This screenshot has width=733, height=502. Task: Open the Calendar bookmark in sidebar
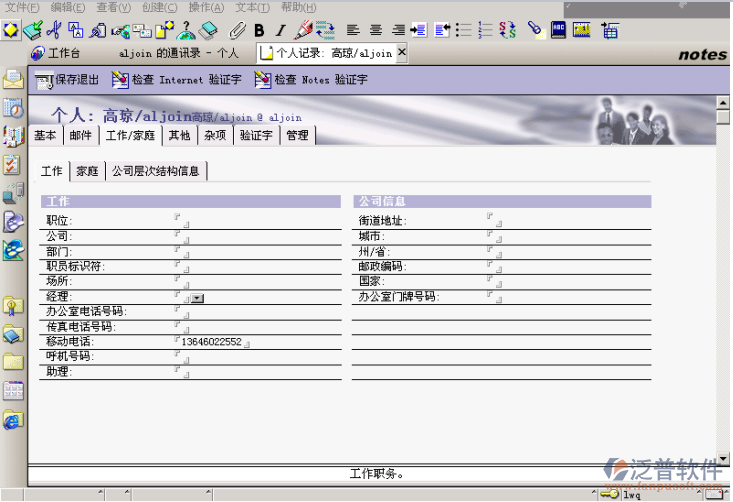13,108
